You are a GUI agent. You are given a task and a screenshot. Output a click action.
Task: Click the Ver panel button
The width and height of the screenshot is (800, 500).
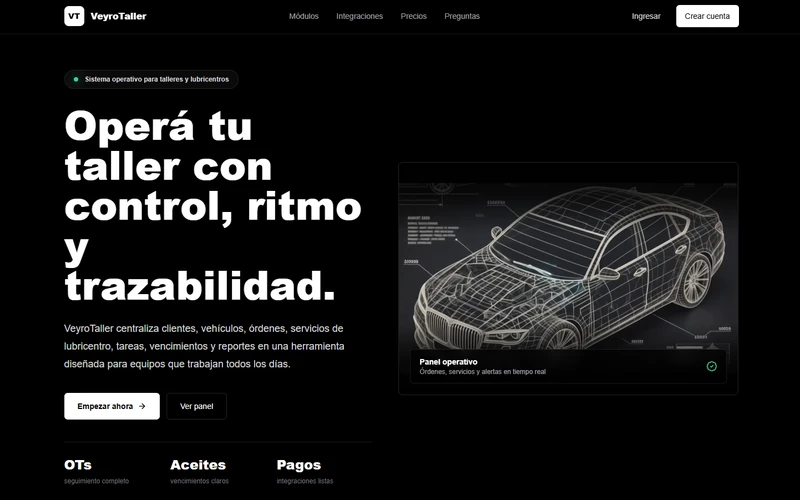pos(196,406)
